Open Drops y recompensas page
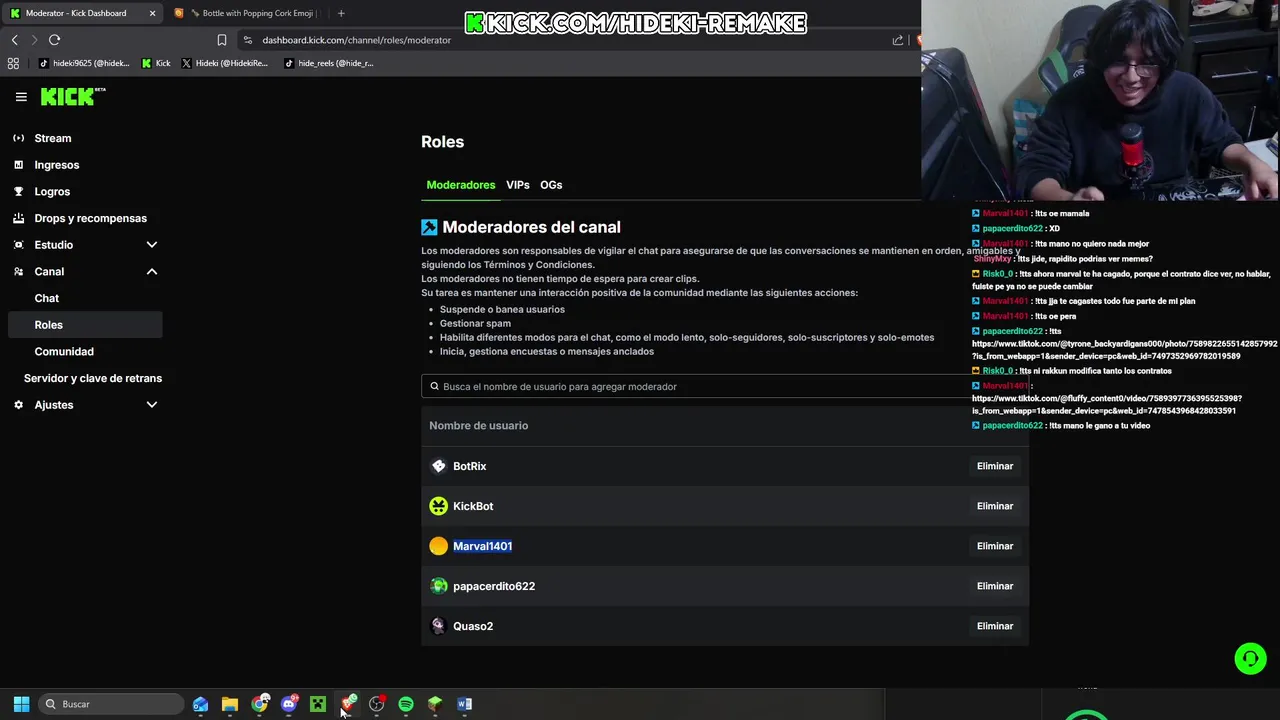Image resolution: width=1280 pixels, height=720 pixels. tap(90, 218)
